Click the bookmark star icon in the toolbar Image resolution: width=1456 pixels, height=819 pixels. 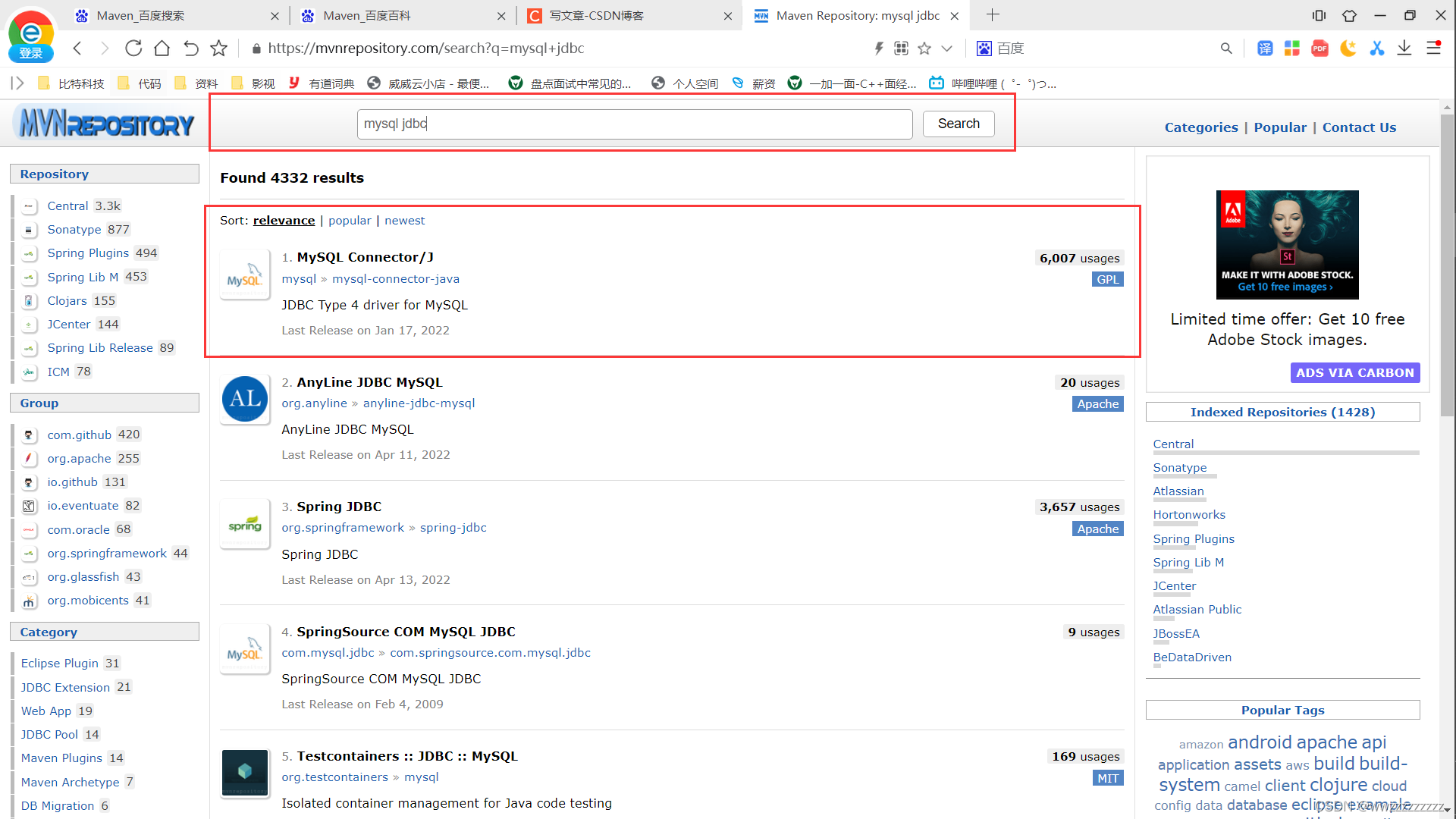click(219, 49)
